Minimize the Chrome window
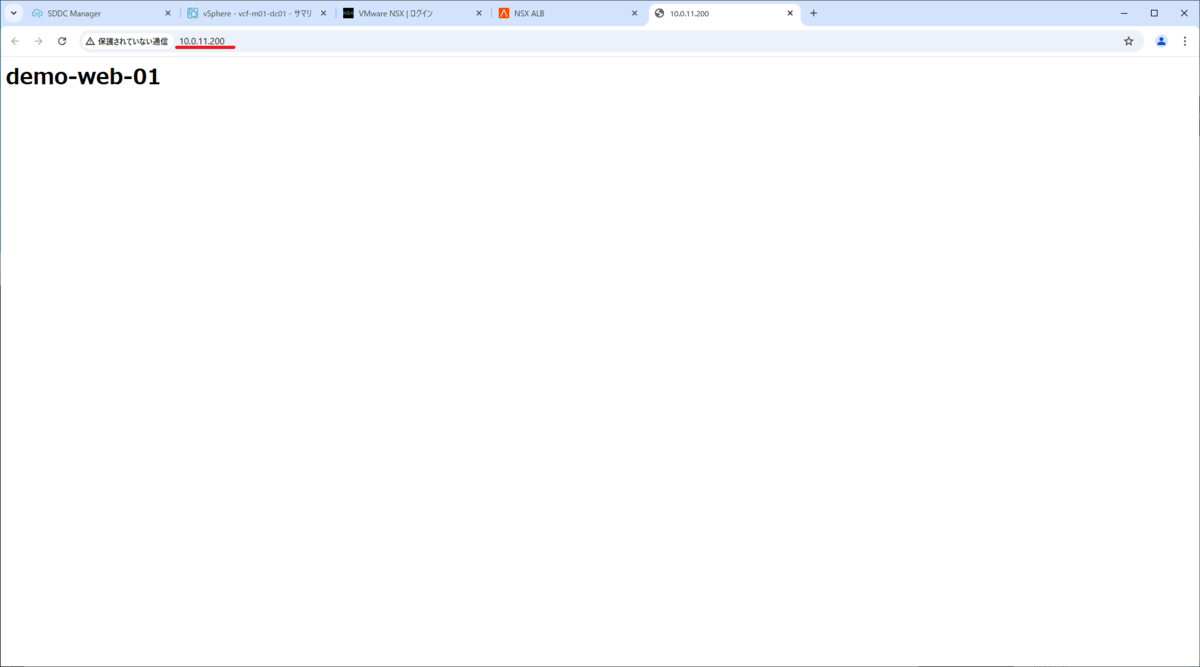Viewport: 1200px width, 667px height. [x=1126, y=13]
